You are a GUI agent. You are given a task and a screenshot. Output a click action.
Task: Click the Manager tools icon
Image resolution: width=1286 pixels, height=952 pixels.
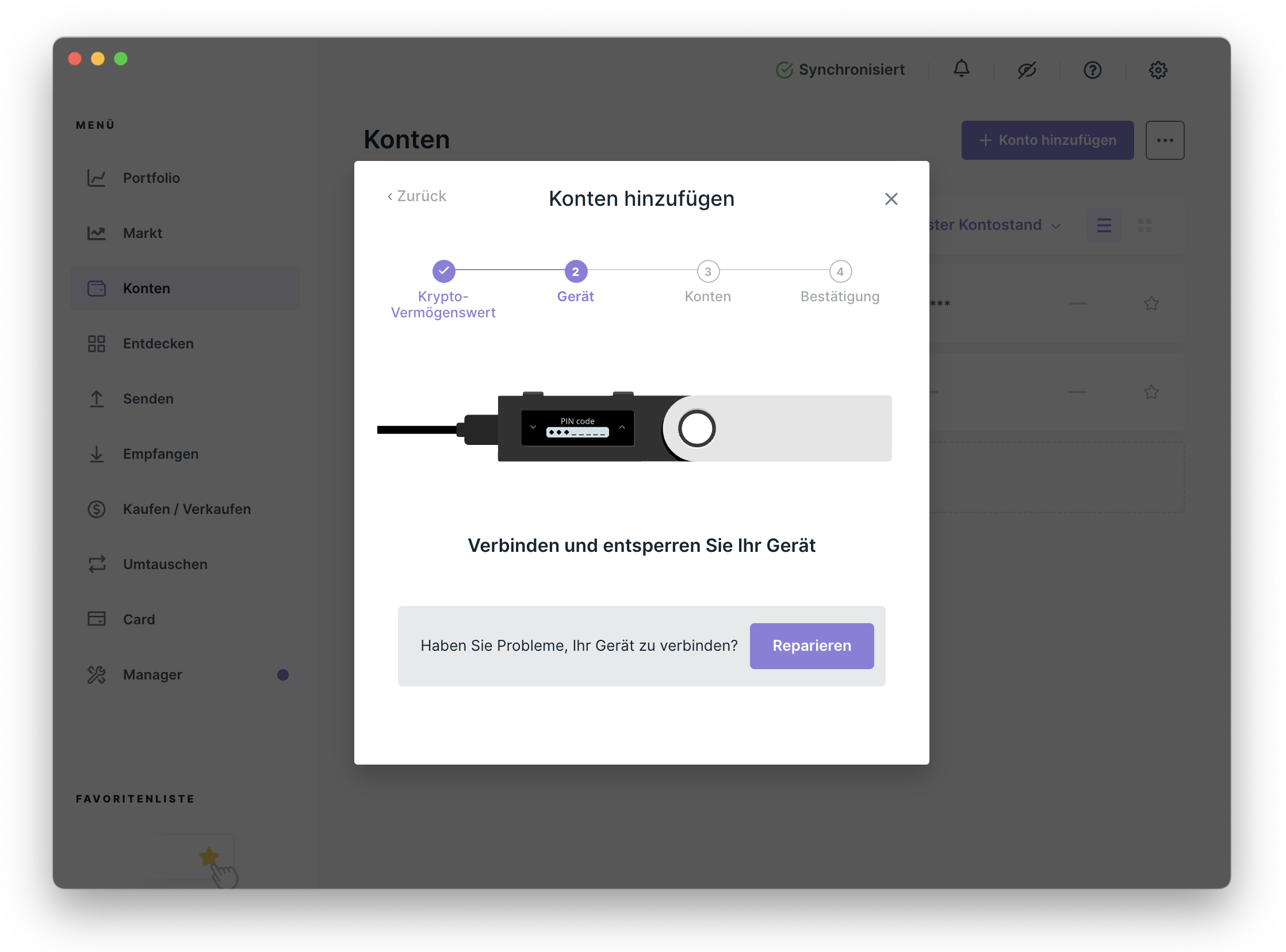click(96, 675)
